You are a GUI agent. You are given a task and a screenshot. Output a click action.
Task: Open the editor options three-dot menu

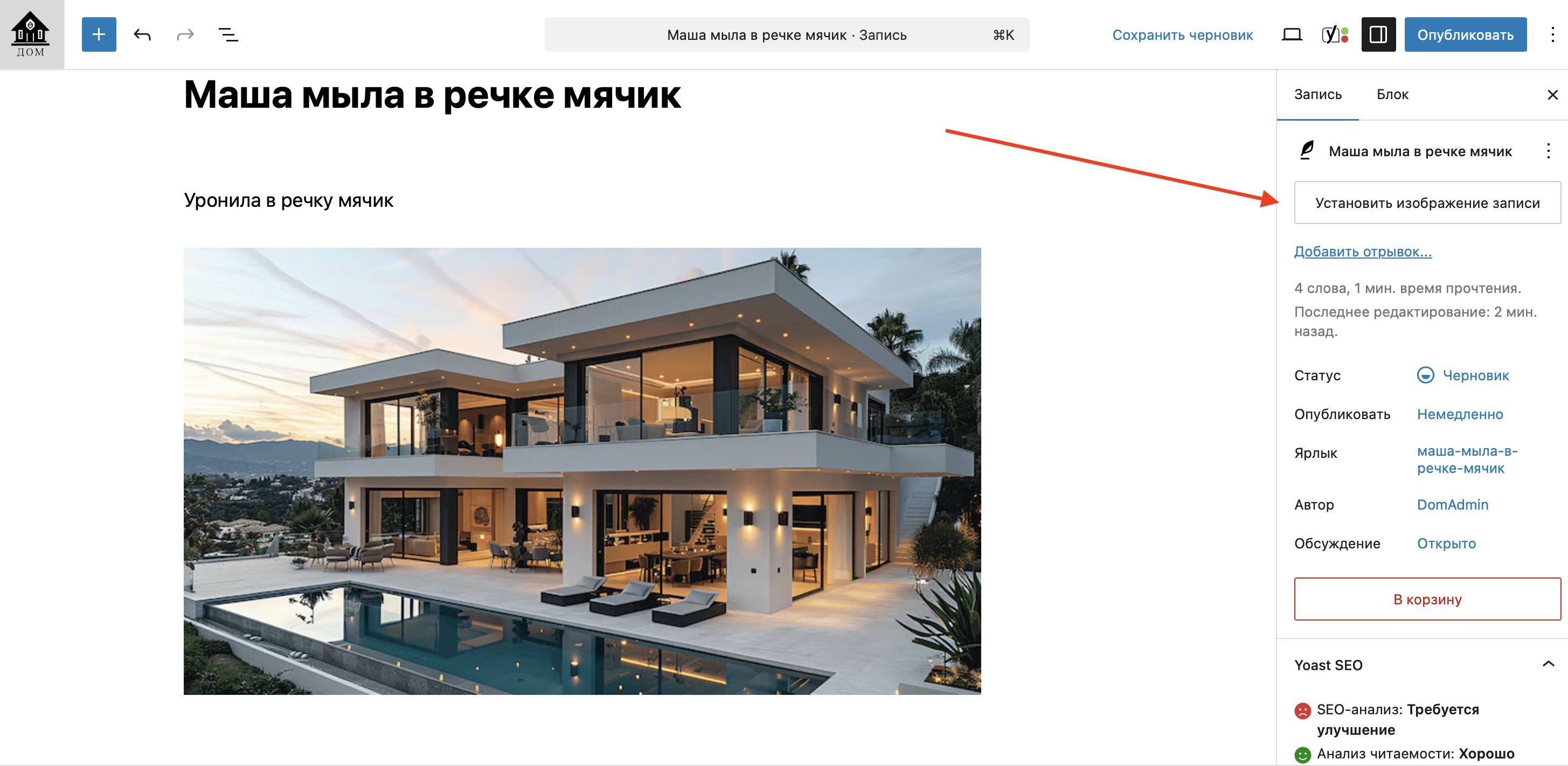click(1552, 34)
